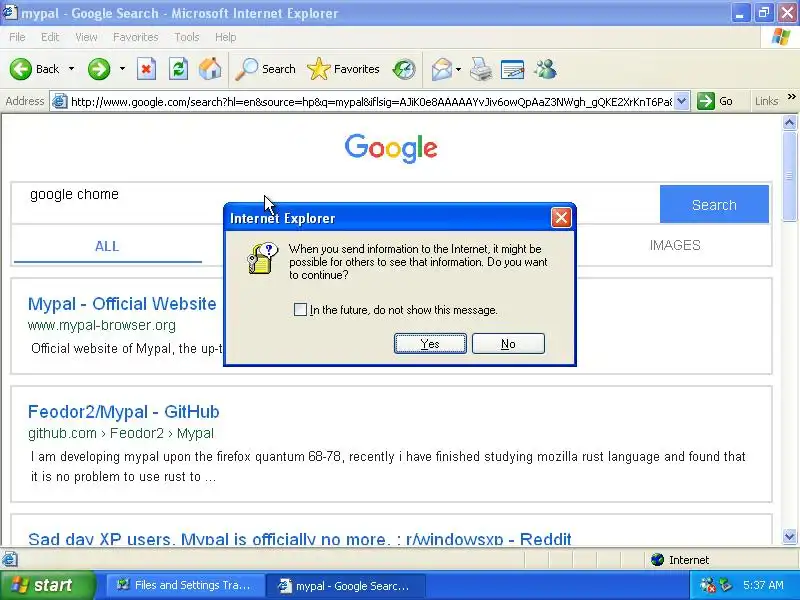Image resolution: width=800 pixels, height=600 pixels.
Task: Expand the Links toolbar chevron
Action: (x=791, y=96)
